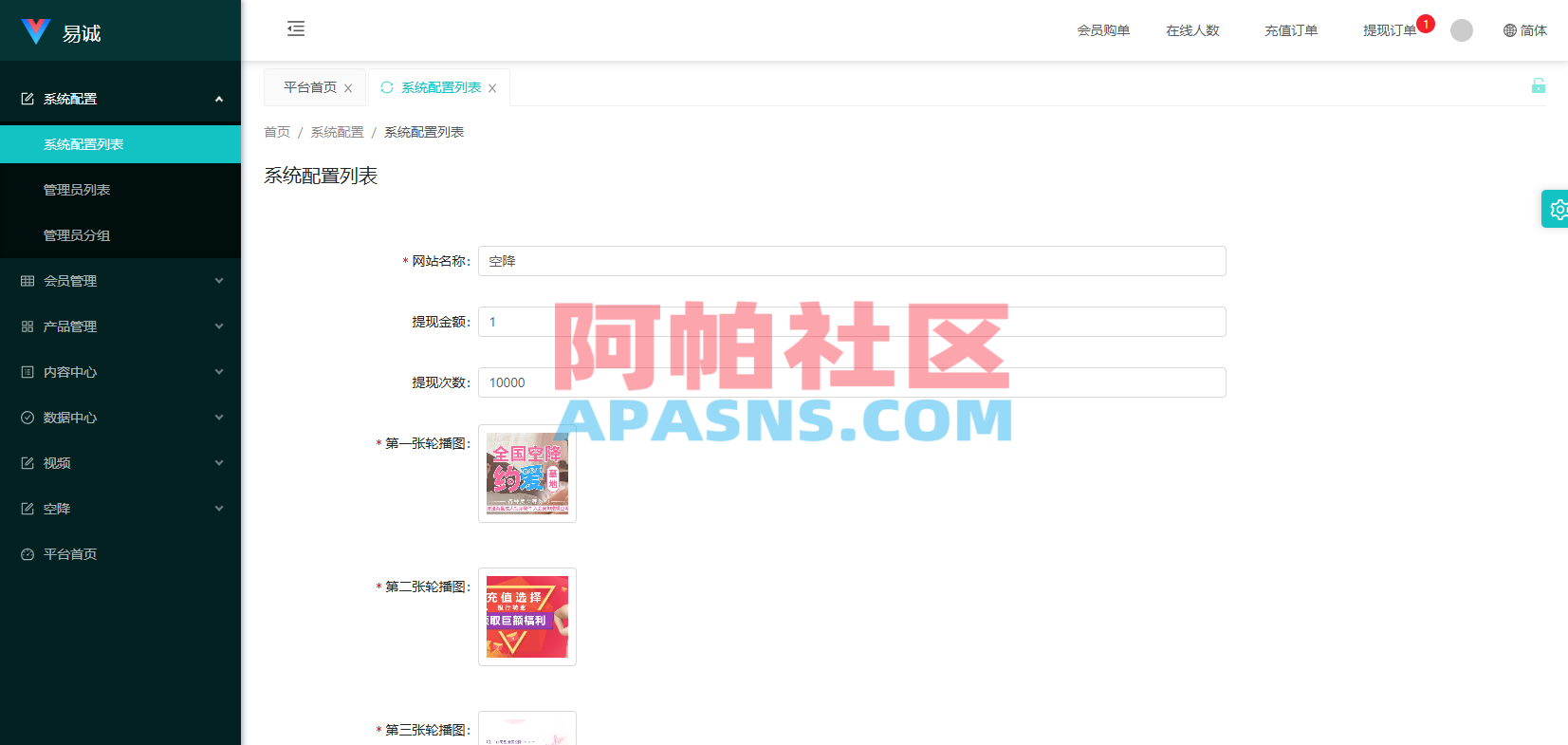Click the red notification badge on 提现订单
Image resolution: width=1568 pixels, height=745 pixels.
(x=1426, y=24)
